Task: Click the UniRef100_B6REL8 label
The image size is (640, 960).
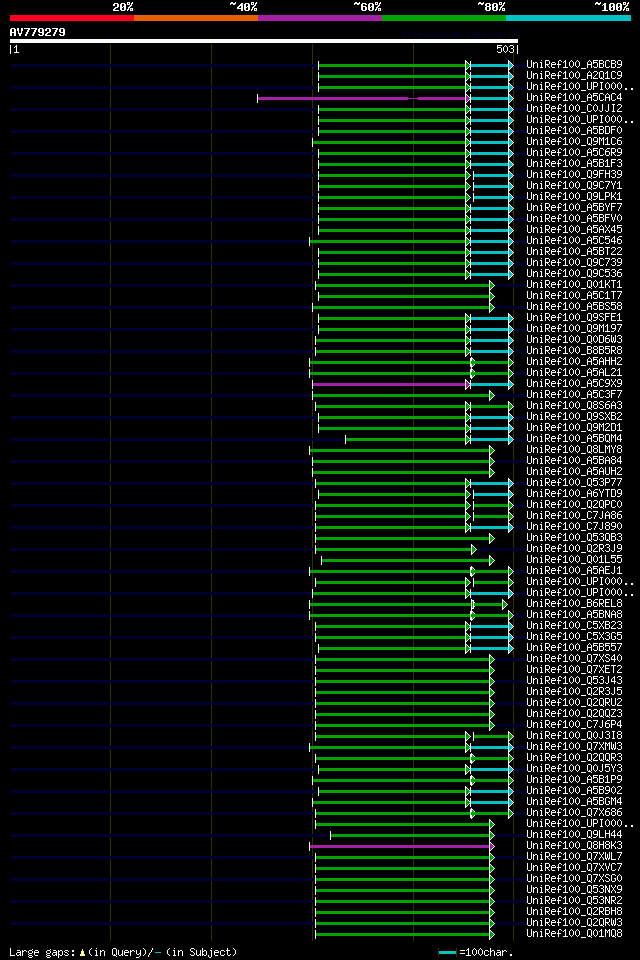Action: click(x=574, y=604)
